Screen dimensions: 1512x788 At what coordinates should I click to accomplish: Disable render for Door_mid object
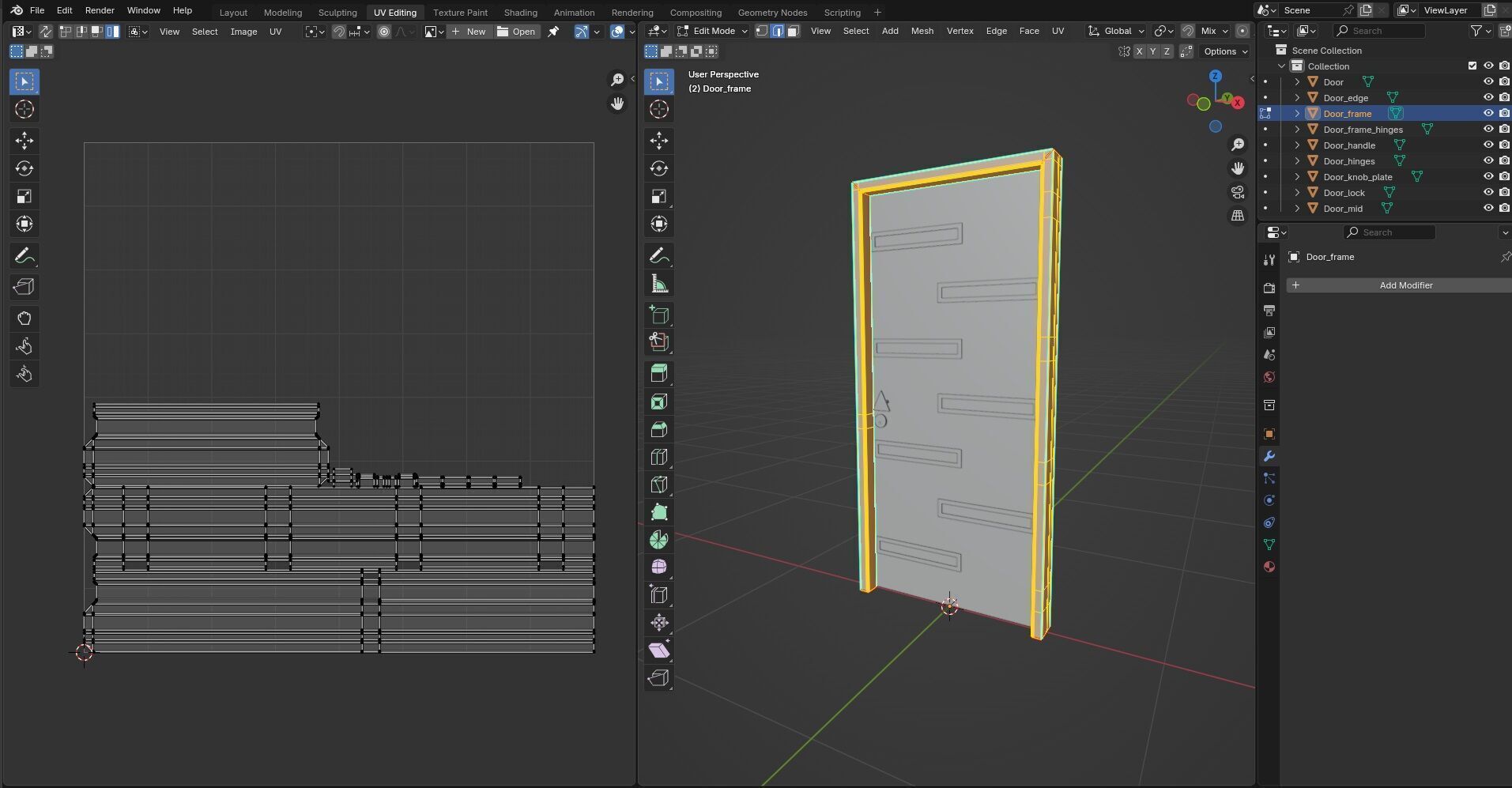pyautogui.click(x=1505, y=209)
